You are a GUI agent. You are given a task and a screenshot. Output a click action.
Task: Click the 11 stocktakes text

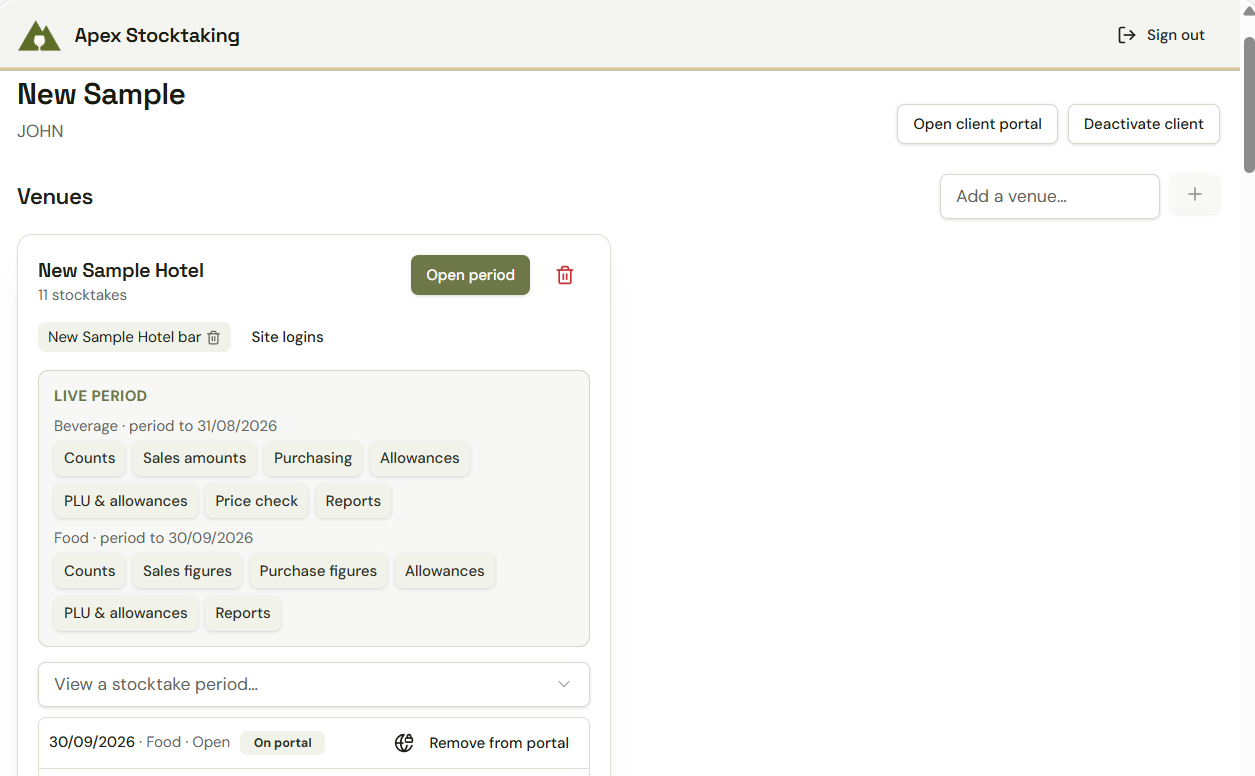(82, 295)
